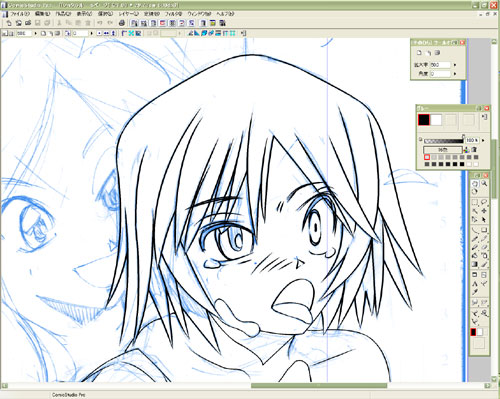
Task: Select the Gradient tool in tool palette
Action: pyautogui.click(x=474, y=264)
